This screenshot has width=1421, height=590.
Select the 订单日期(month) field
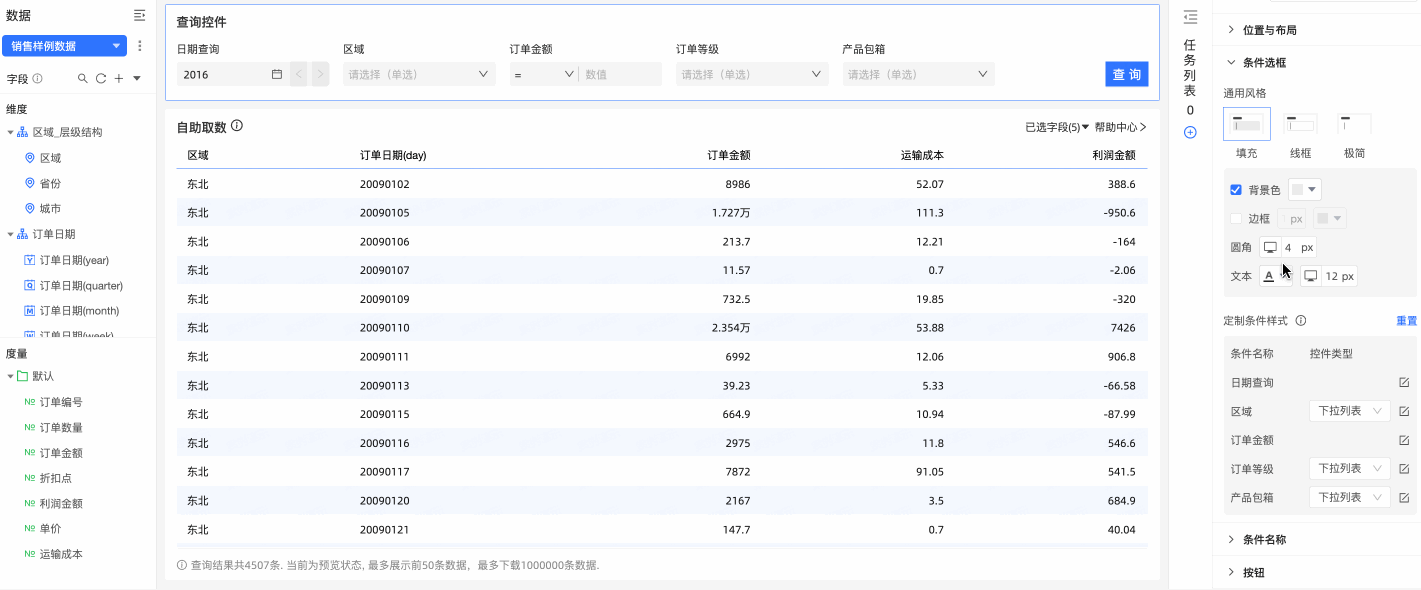click(x=79, y=311)
